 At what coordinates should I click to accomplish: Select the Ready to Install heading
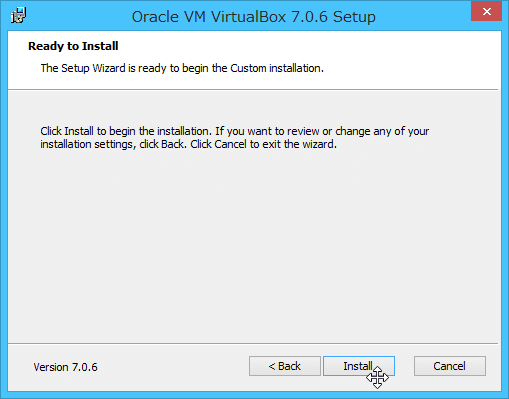(x=73, y=46)
